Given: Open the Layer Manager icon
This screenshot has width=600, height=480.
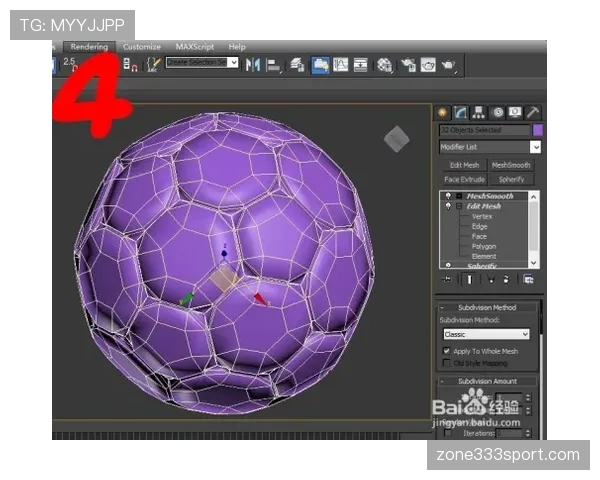Looking at the screenshot, I should pos(297,64).
